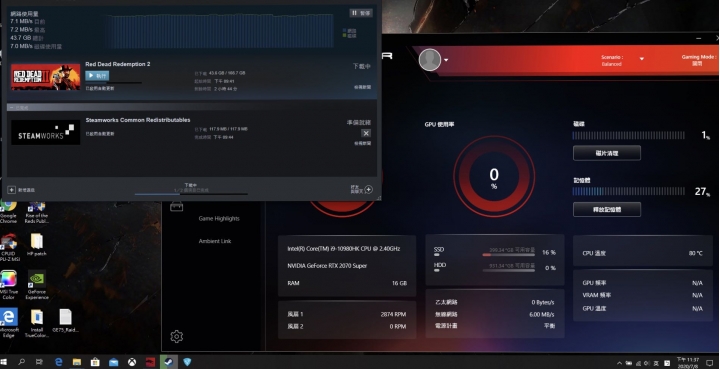Open Ambient Link in Dragon Center sidebar
720x369 pixels.
(215, 241)
